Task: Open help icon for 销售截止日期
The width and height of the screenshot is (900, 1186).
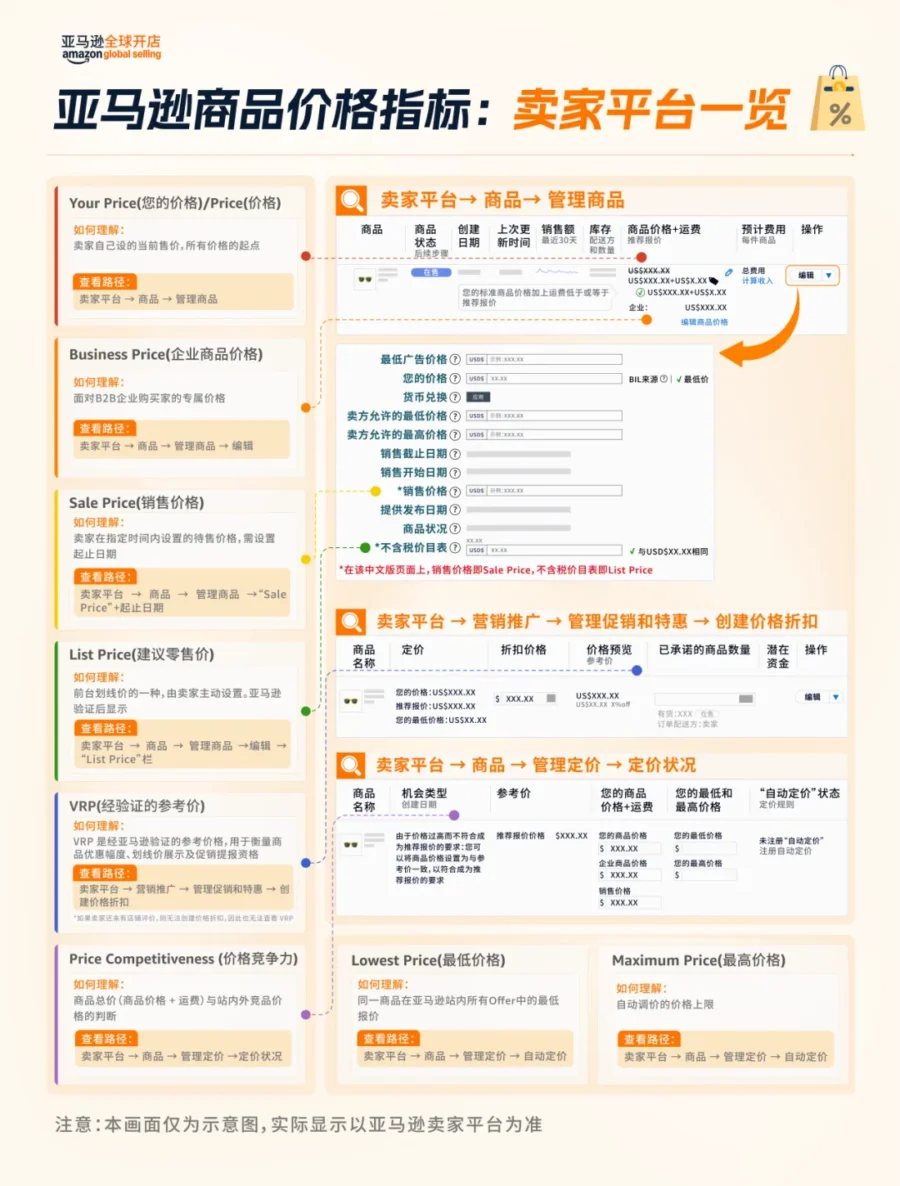Action: pyautogui.click(x=455, y=454)
